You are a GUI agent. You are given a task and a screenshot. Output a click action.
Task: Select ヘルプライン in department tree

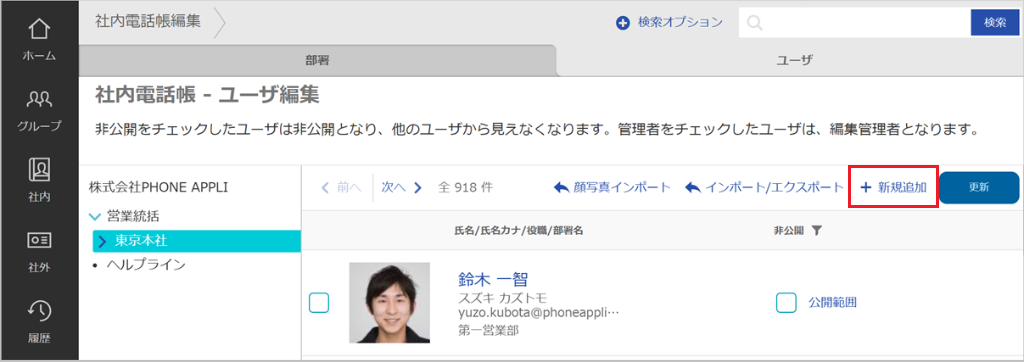146,265
